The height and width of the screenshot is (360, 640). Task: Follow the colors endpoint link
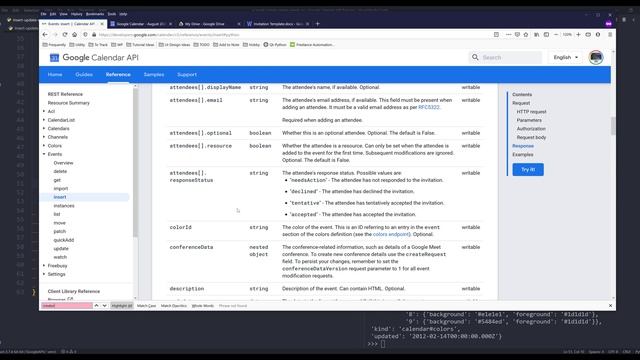(x=391, y=234)
